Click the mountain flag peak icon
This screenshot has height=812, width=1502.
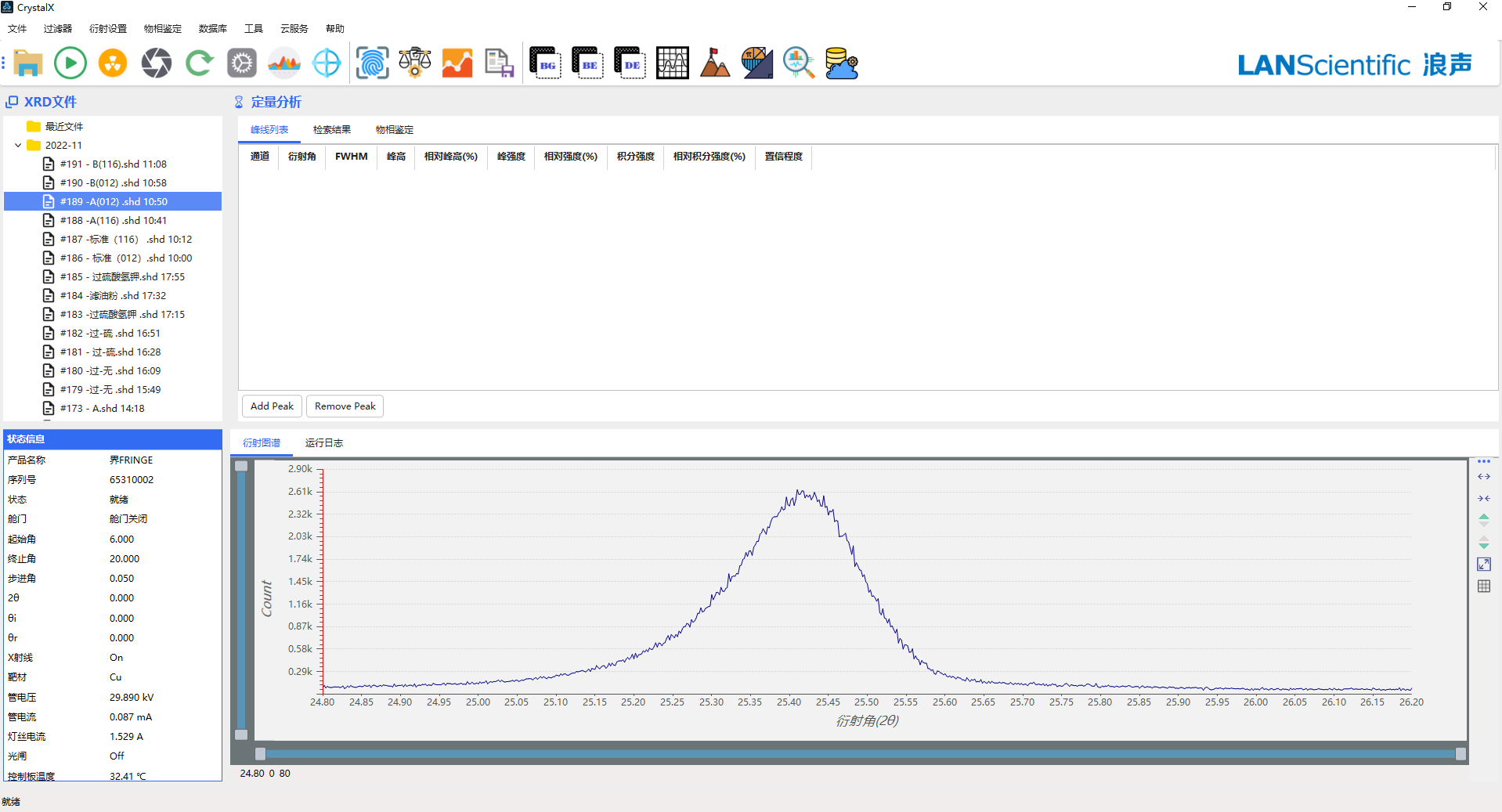pyautogui.click(x=714, y=63)
